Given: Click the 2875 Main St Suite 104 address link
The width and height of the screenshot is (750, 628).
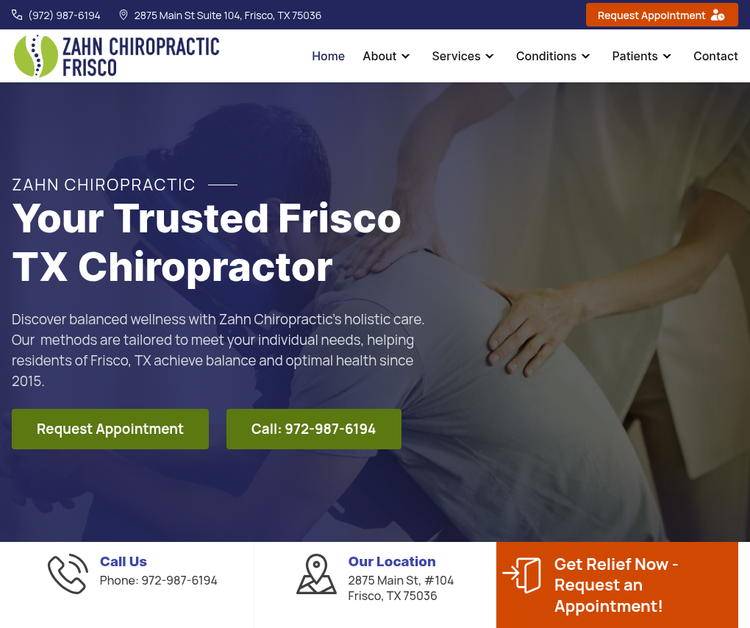Looking at the screenshot, I should tap(228, 15).
